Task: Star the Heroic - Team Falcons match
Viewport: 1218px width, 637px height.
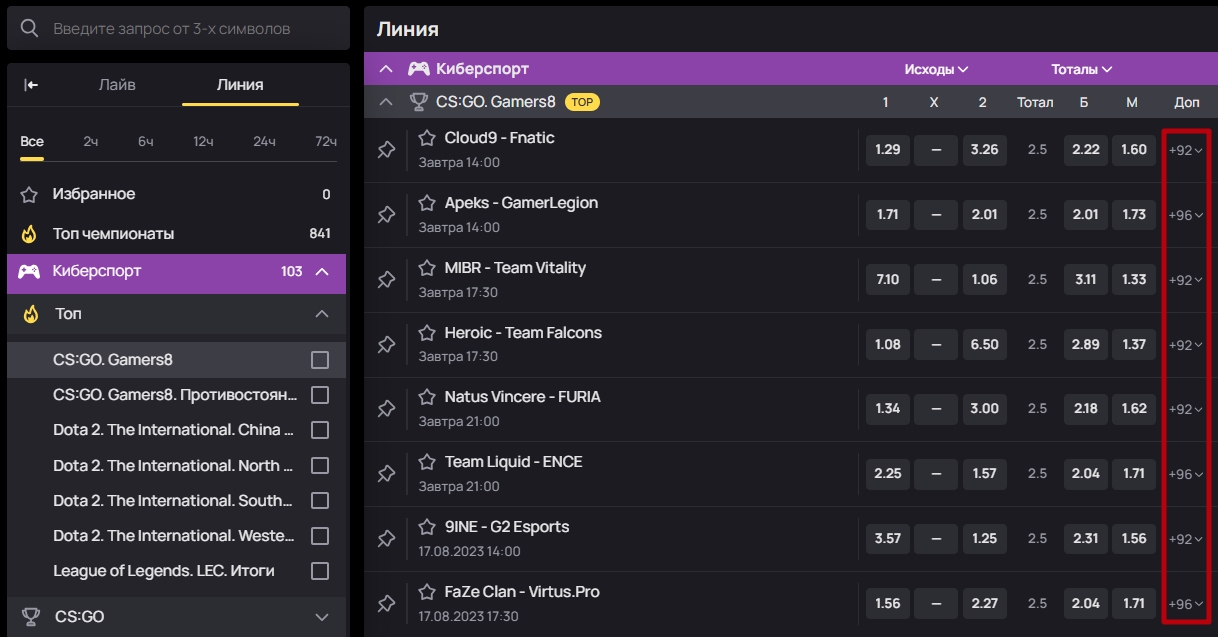Action: click(427, 333)
